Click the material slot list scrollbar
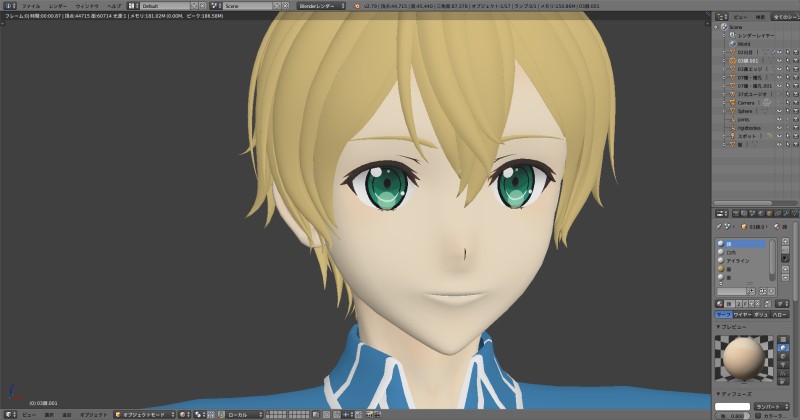This screenshot has width=800, height=420. tap(772, 259)
